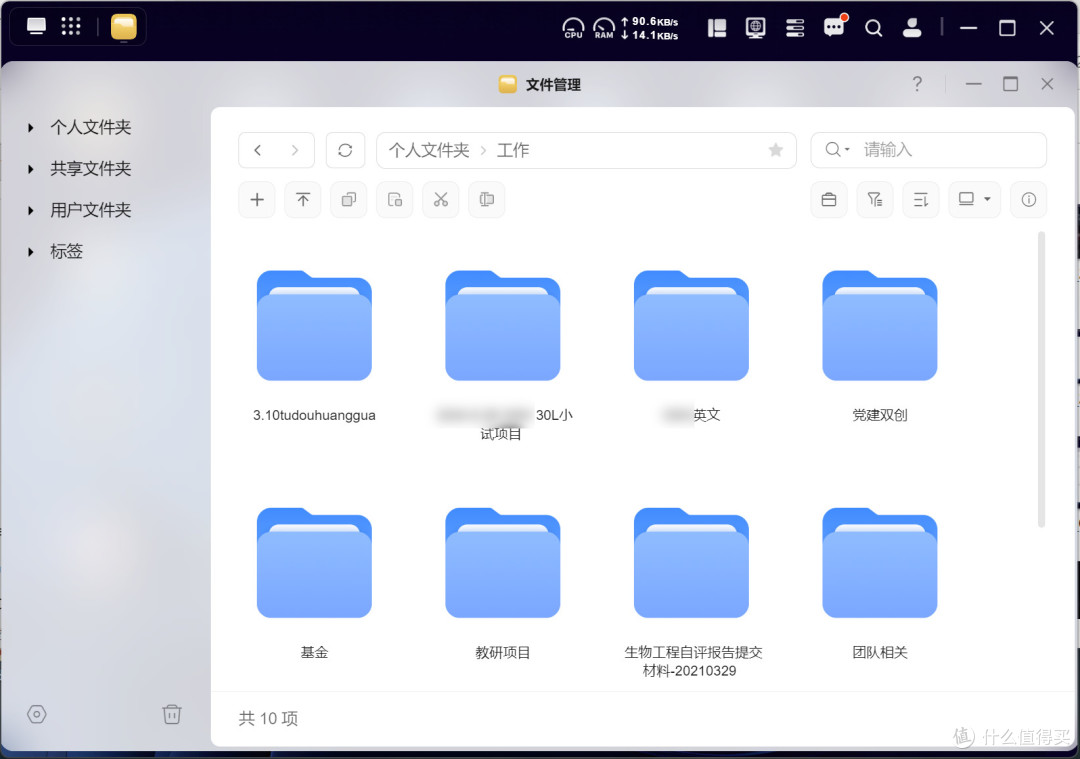The height and width of the screenshot is (759, 1080).
Task: Go back to previous folder
Action: [258, 150]
